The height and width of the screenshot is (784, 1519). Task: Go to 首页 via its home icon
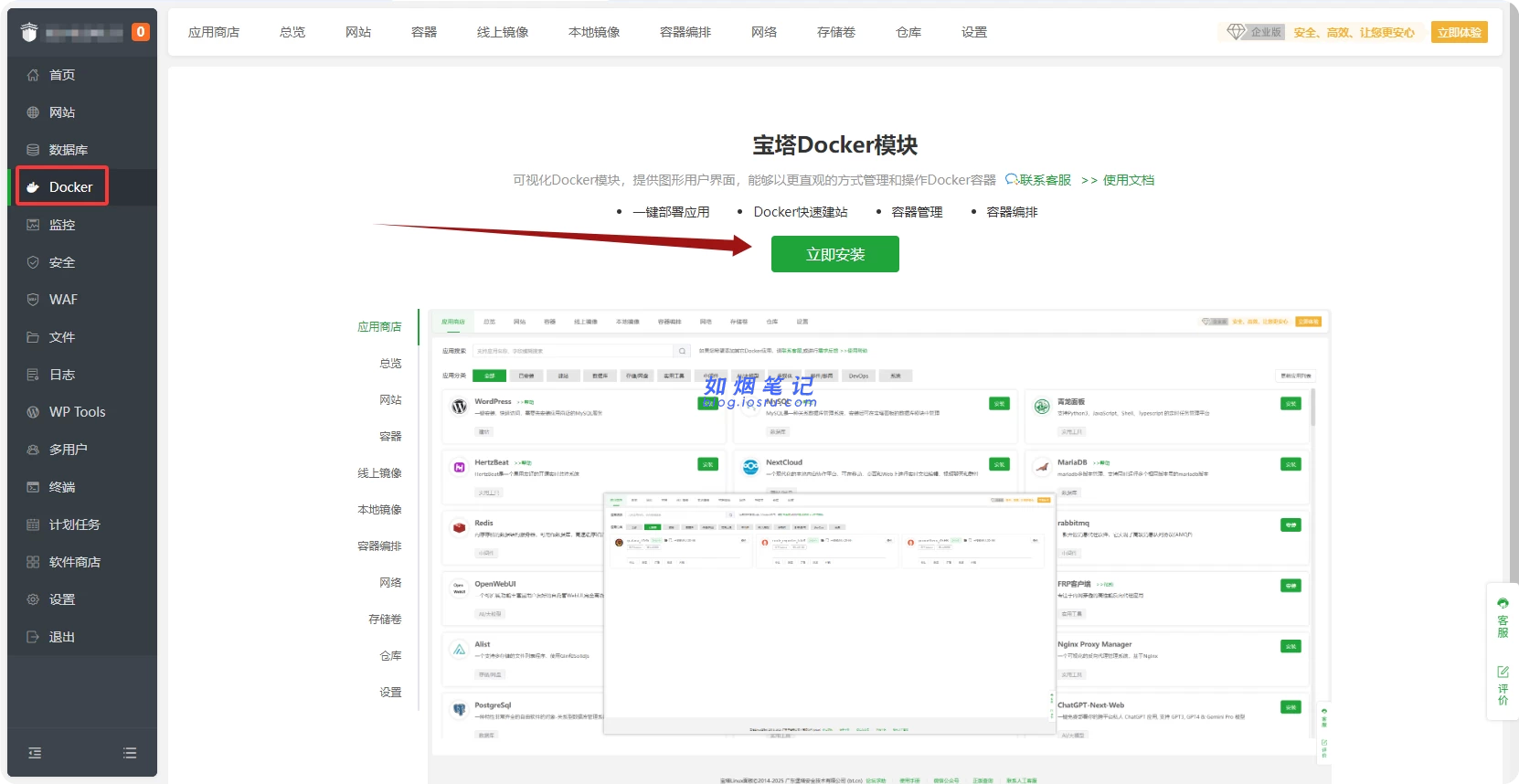(33, 75)
